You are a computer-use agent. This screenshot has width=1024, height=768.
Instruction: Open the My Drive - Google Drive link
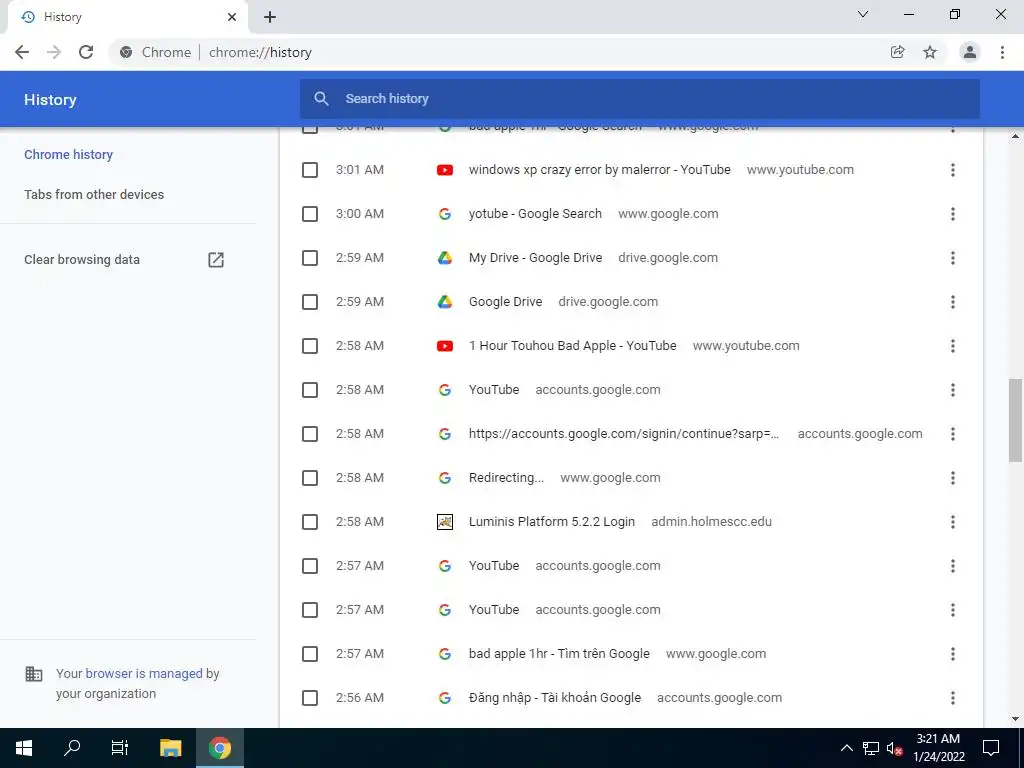535,258
